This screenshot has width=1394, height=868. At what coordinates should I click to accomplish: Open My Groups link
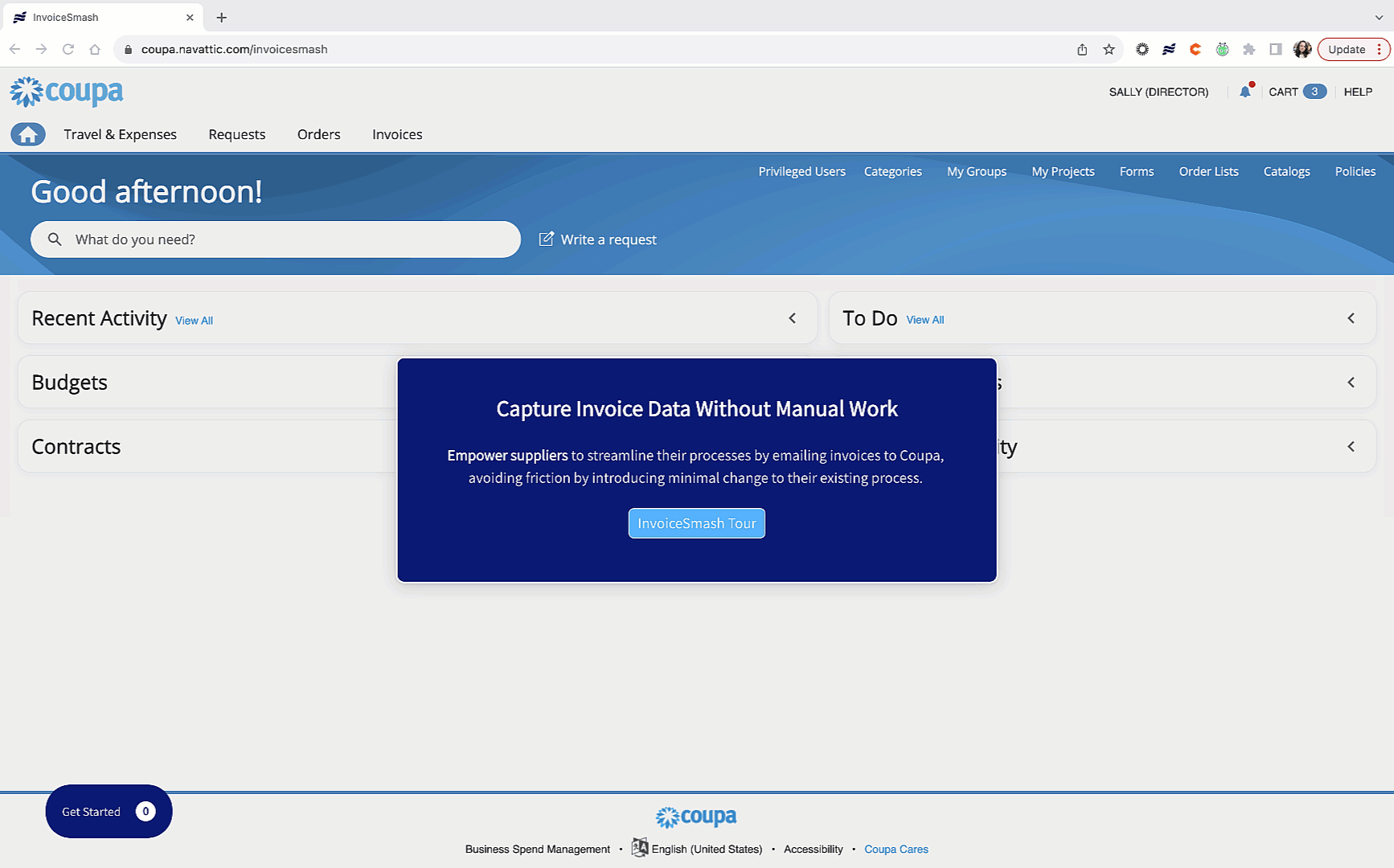pos(977,171)
